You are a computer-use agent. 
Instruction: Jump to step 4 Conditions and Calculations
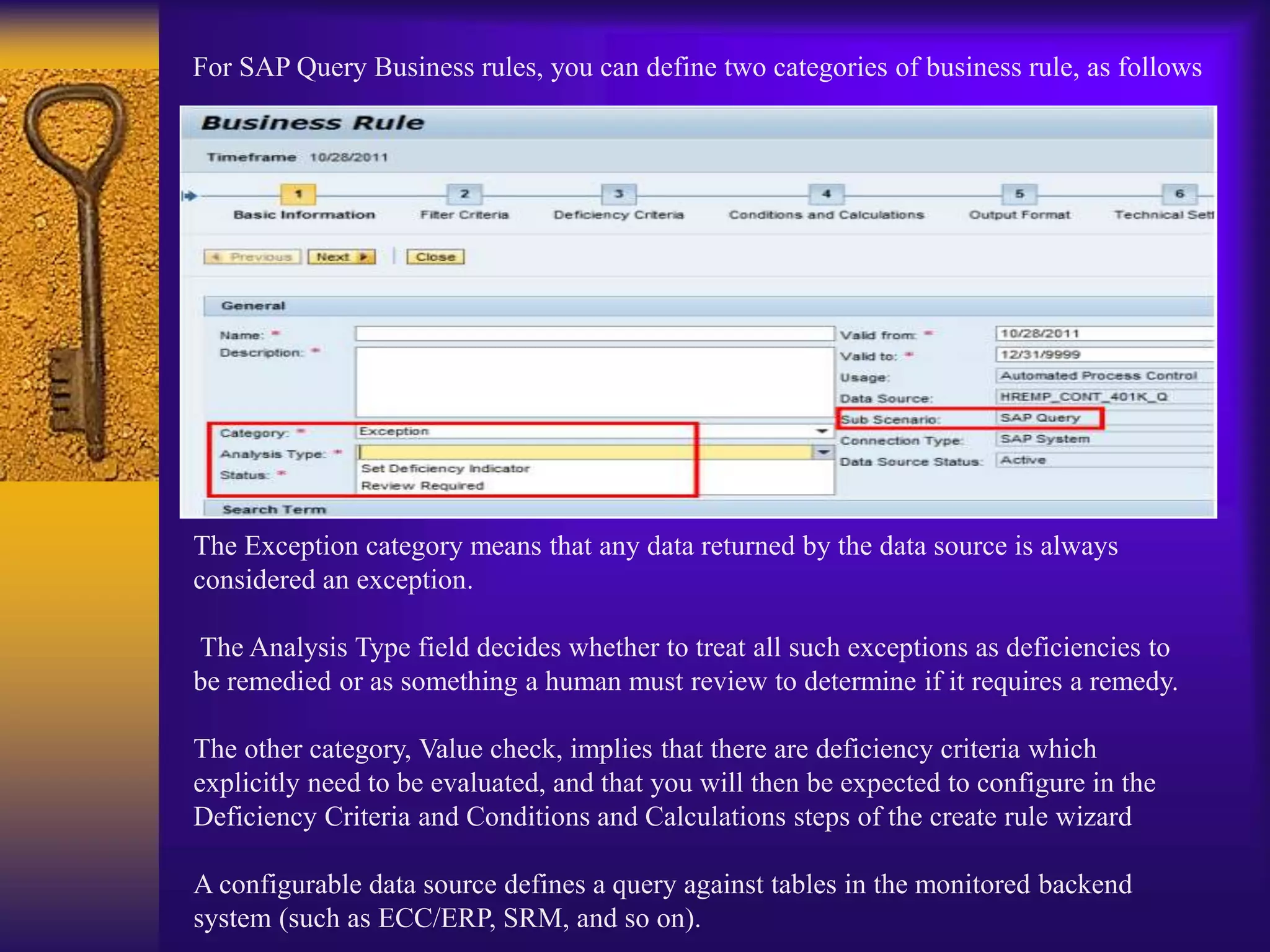click(x=826, y=195)
